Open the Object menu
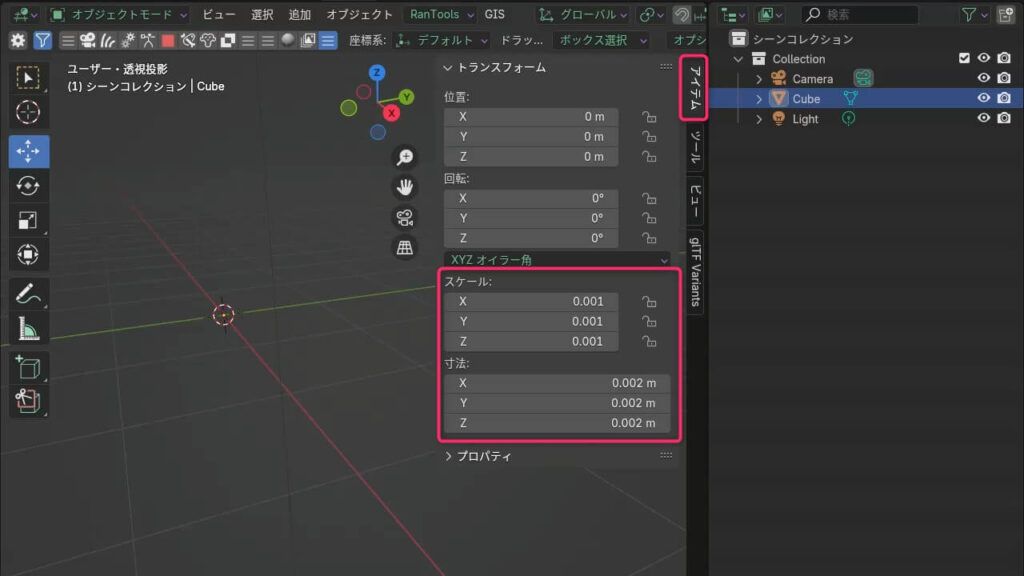 [x=359, y=14]
